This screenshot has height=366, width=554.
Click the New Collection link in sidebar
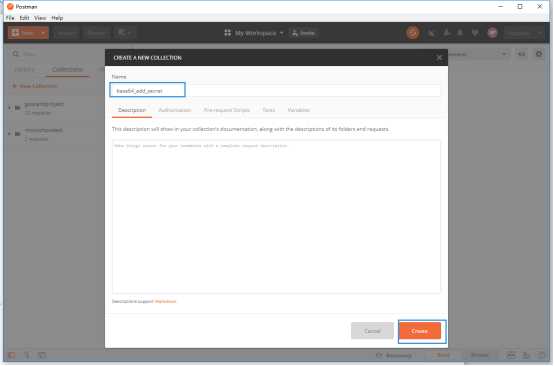(35, 86)
